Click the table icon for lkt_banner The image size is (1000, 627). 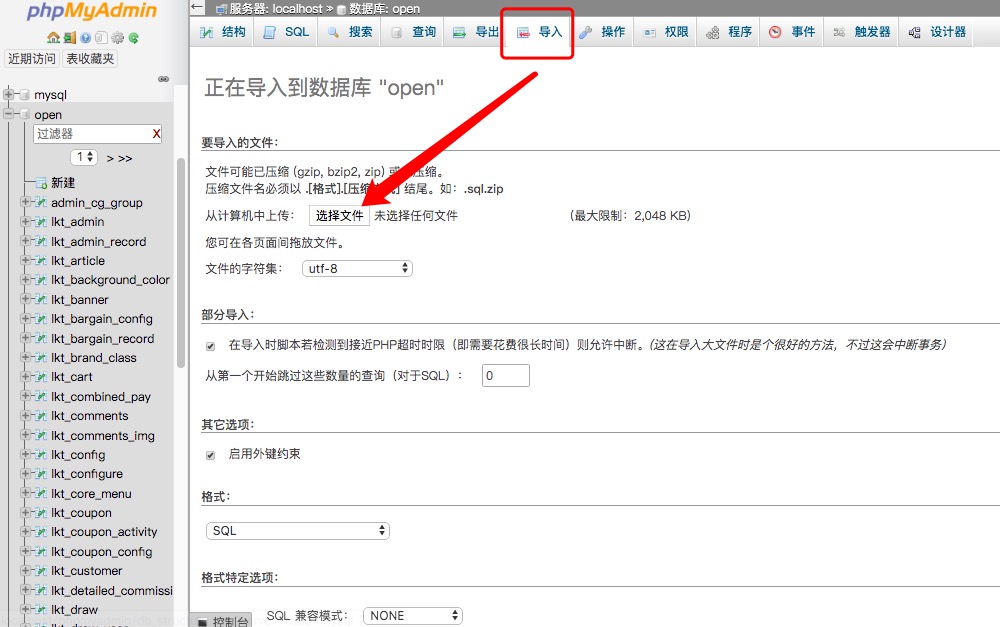point(41,299)
